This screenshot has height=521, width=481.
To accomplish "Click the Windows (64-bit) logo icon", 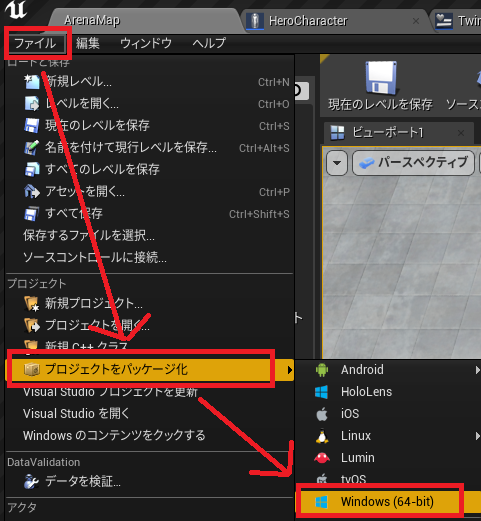I will (x=322, y=502).
